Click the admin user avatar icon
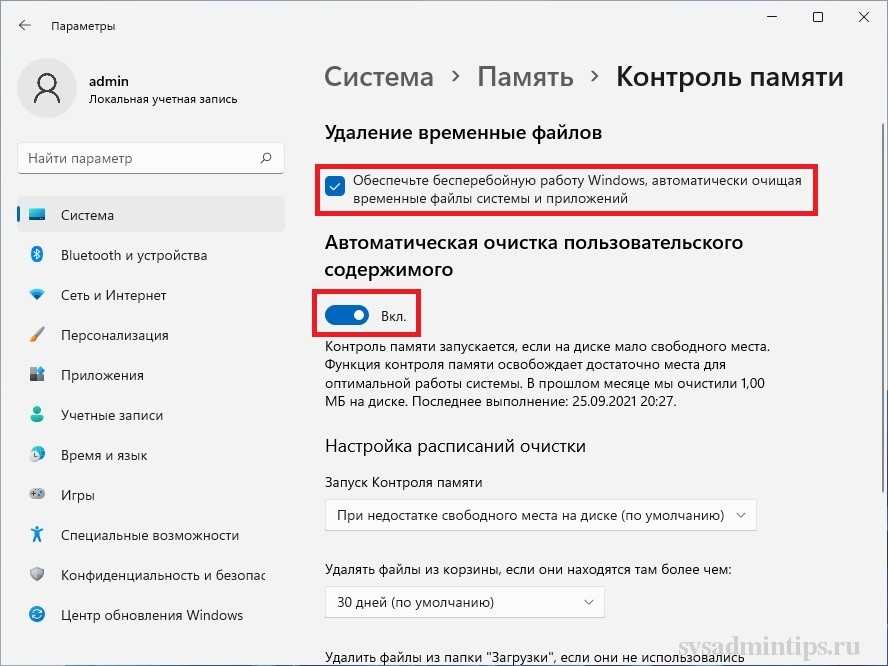 46,89
